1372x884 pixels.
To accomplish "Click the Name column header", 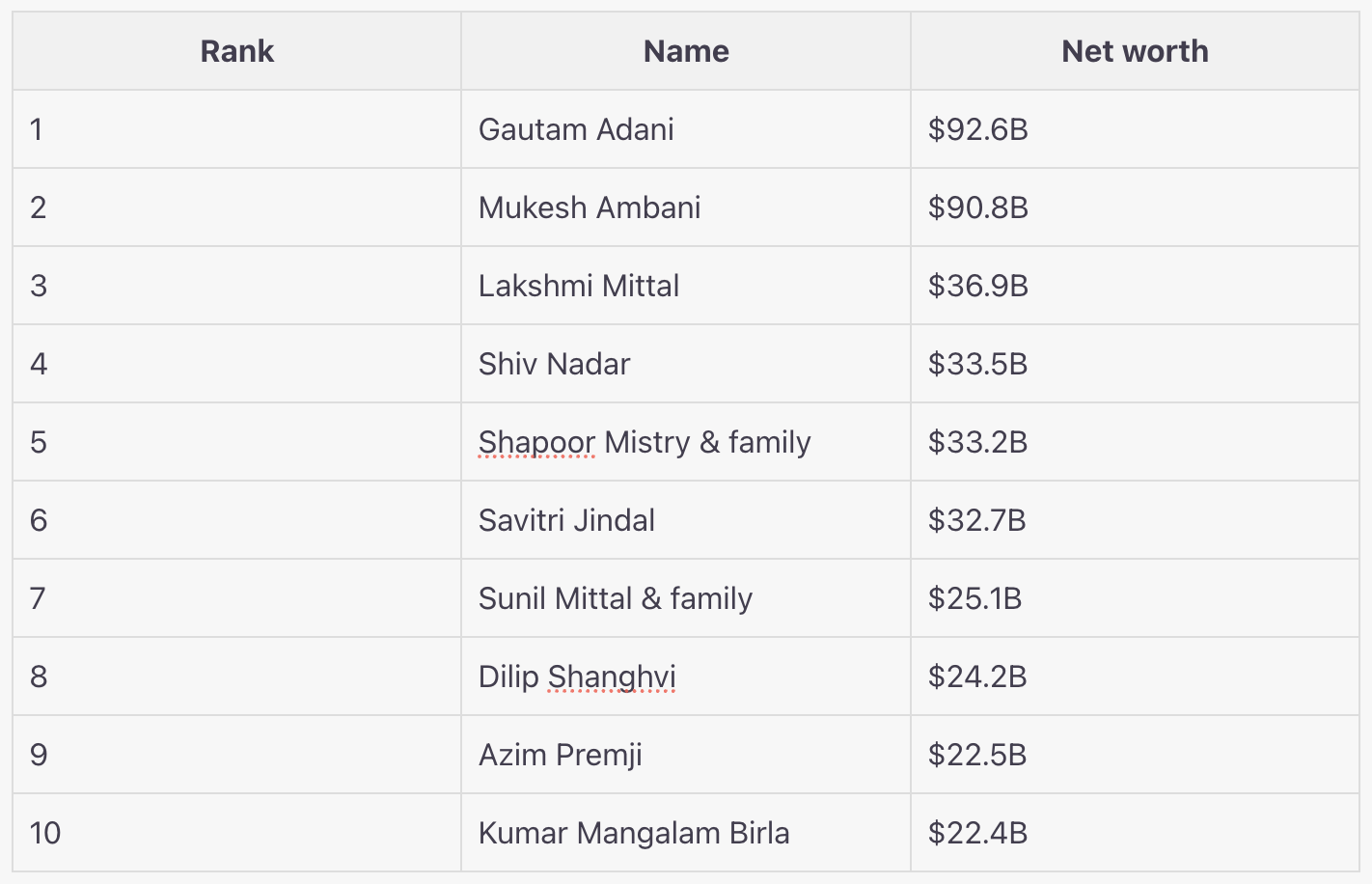I will 686,51.
